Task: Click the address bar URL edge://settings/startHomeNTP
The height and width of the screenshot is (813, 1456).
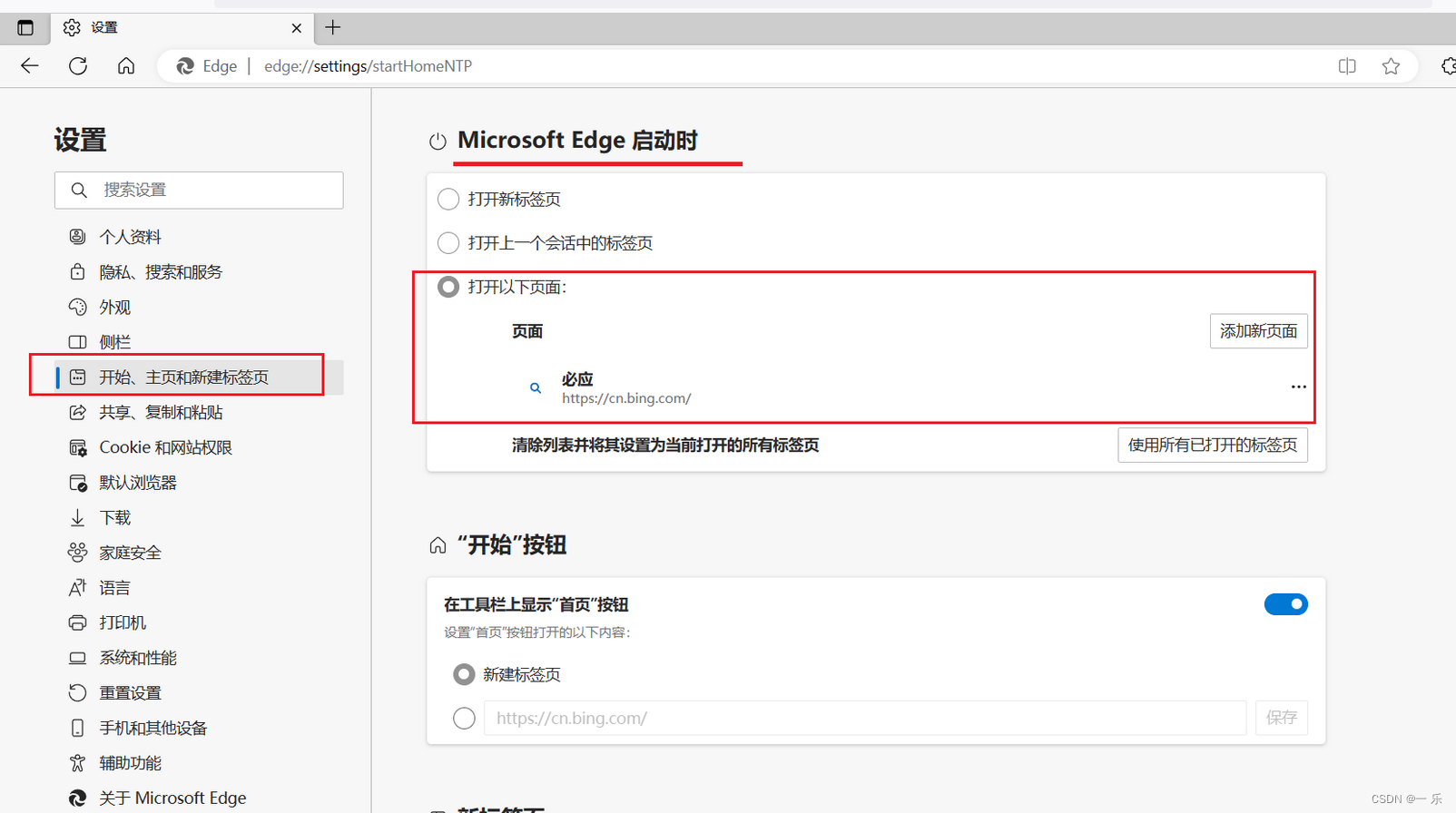Action: 368,66
